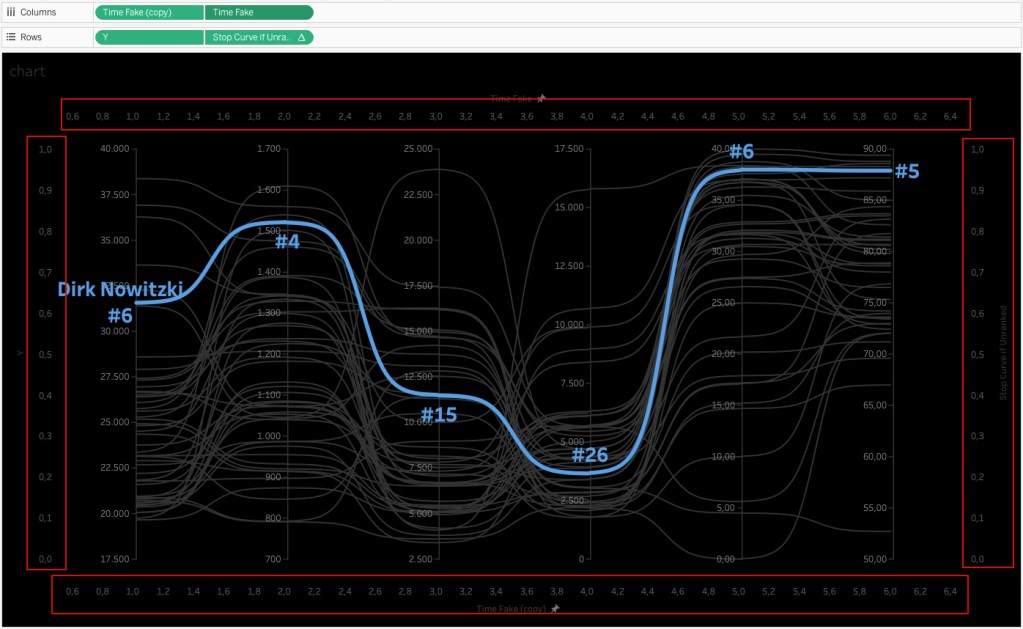Click the delta icon on Stop Curve pill
This screenshot has height=629, width=1023.
(301, 37)
